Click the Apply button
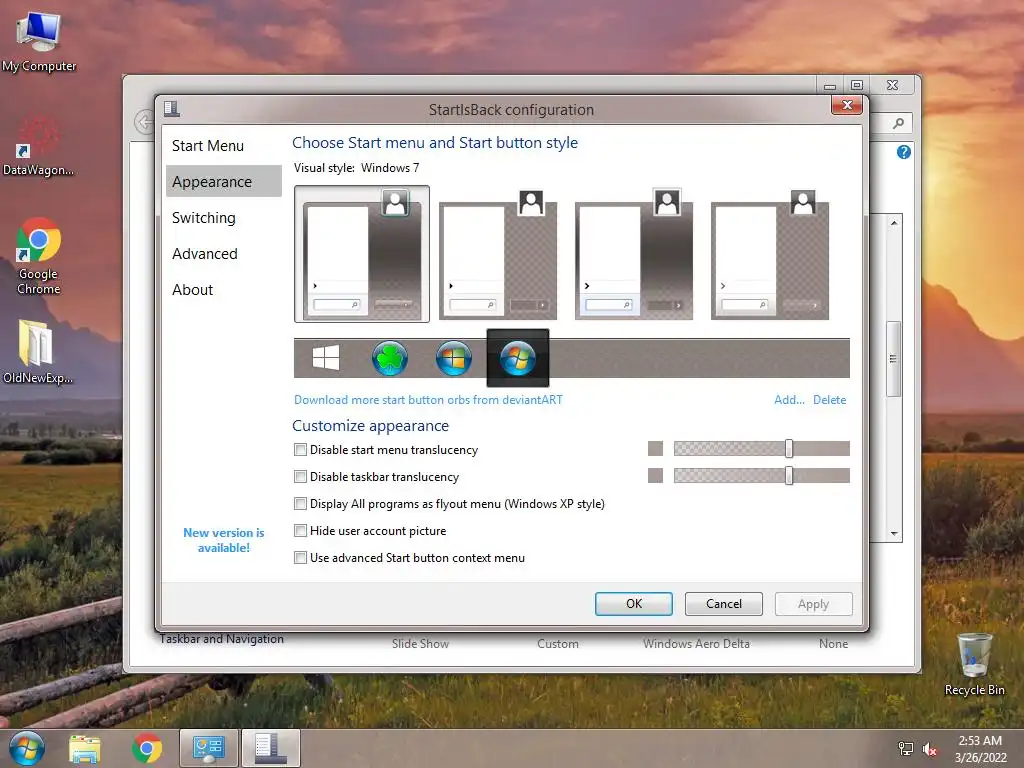1024x768 pixels. tap(814, 603)
